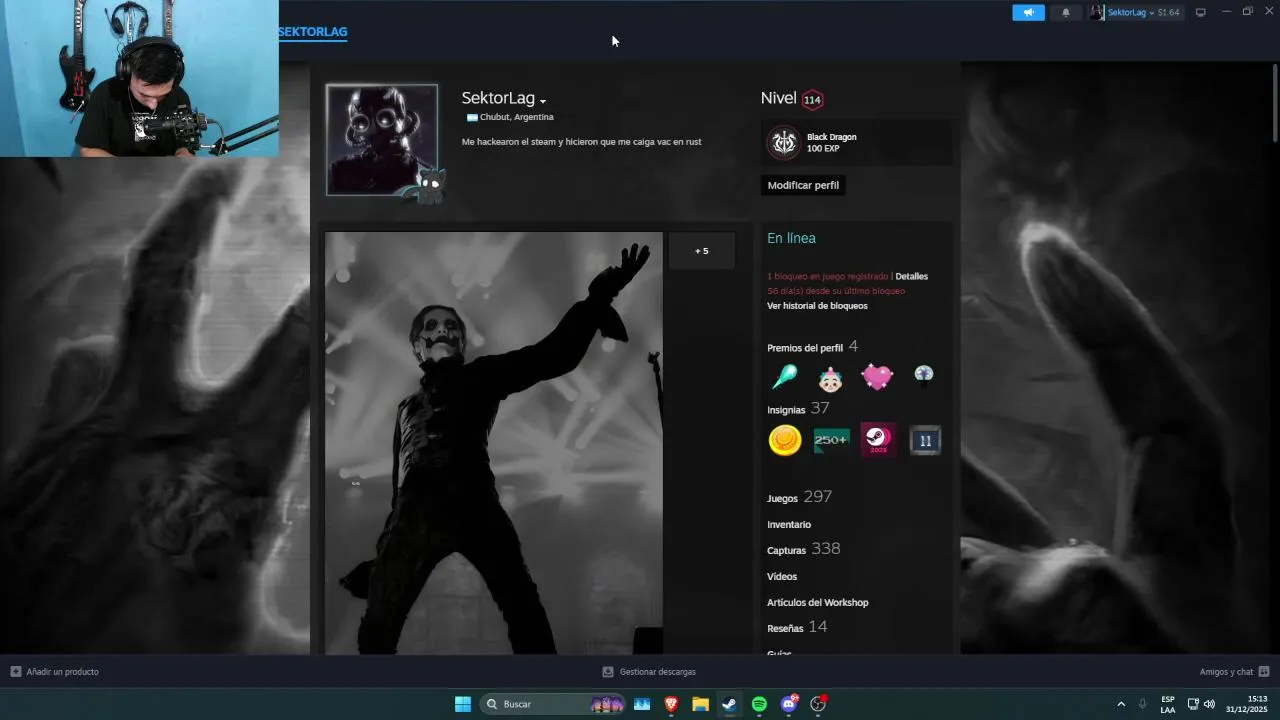Click the taskbar Buscar search box
The height and width of the screenshot is (720, 1280).
554,704
